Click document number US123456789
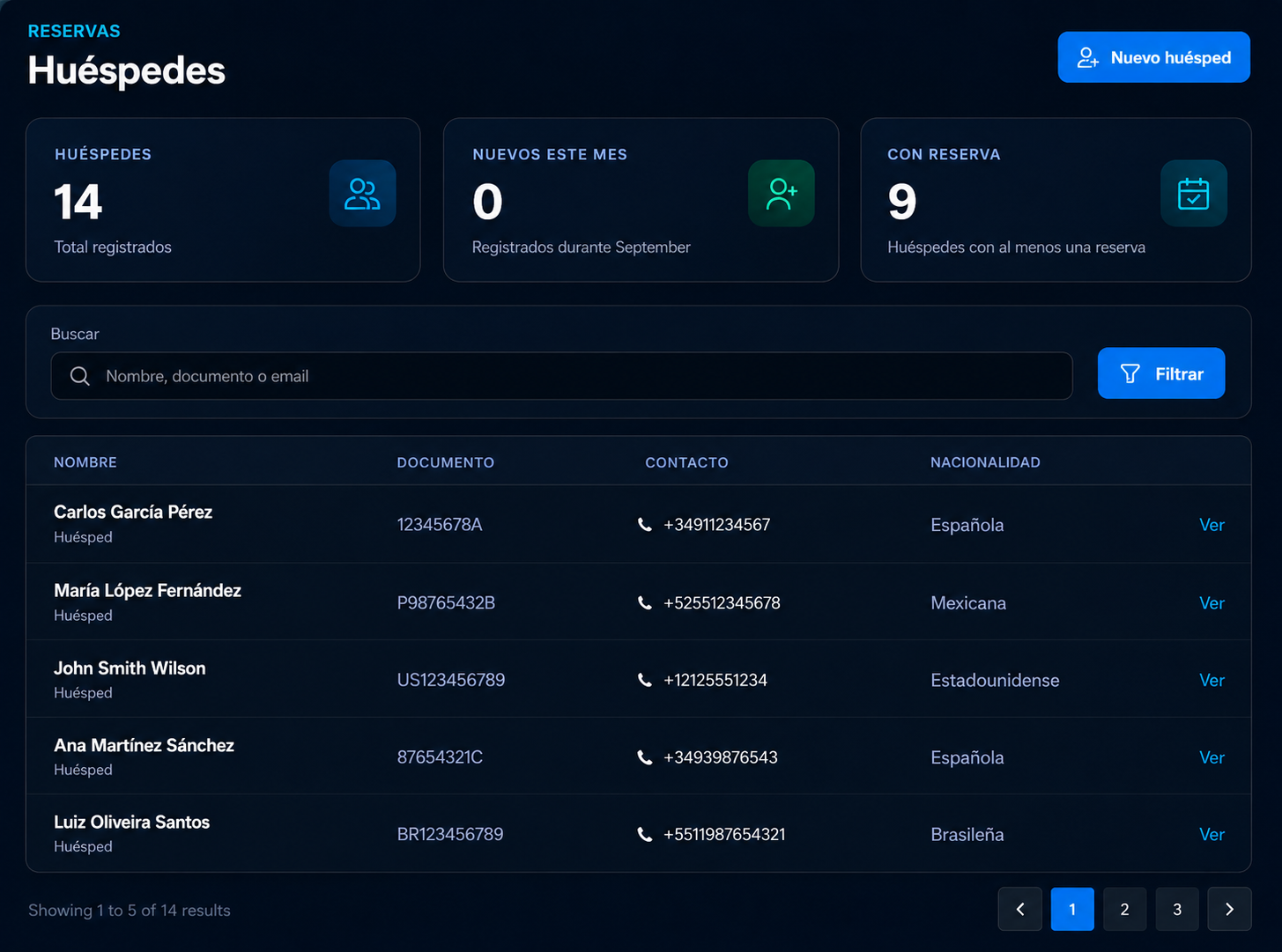This screenshot has height=952, width=1282. click(x=451, y=680)
